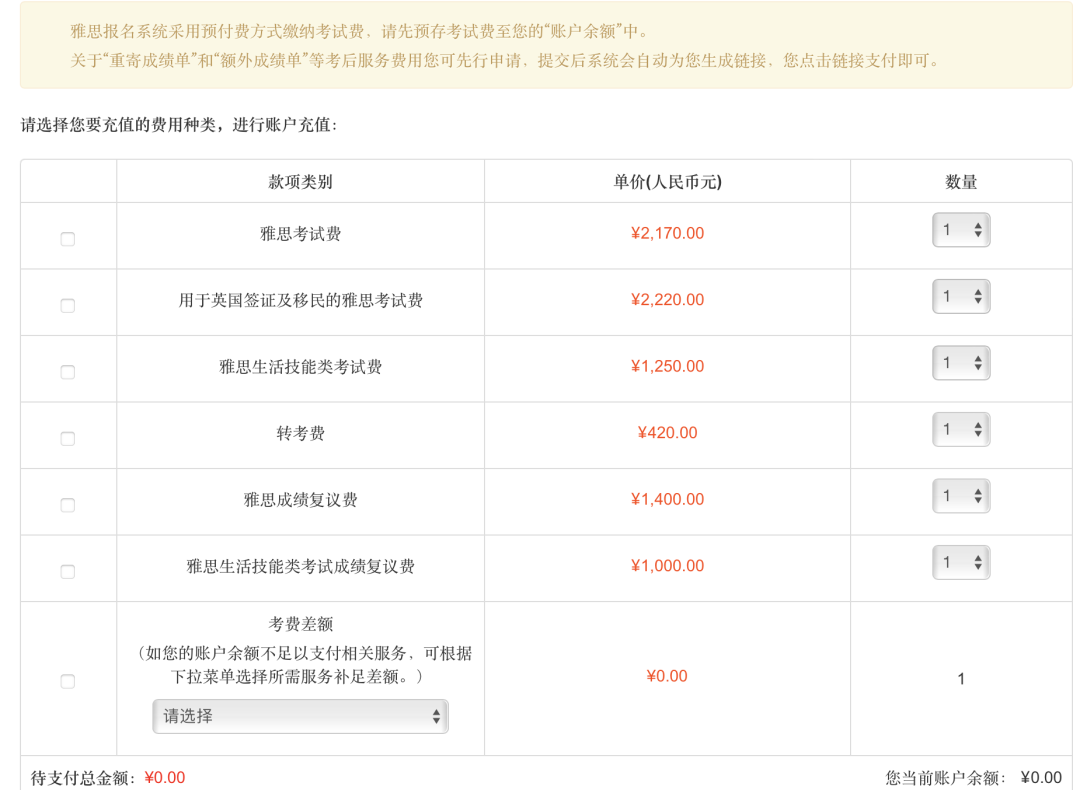Viewport: 1080px width, 790px height.
Task: Open quantity dropdown for 转考费
Action: [x=961, y=429]
